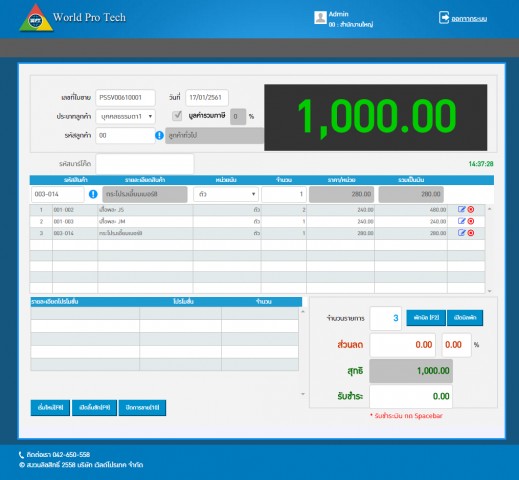Toggle the tax-inclusive checkbox
Screen dimensions: 519x480
coord(177,116)
